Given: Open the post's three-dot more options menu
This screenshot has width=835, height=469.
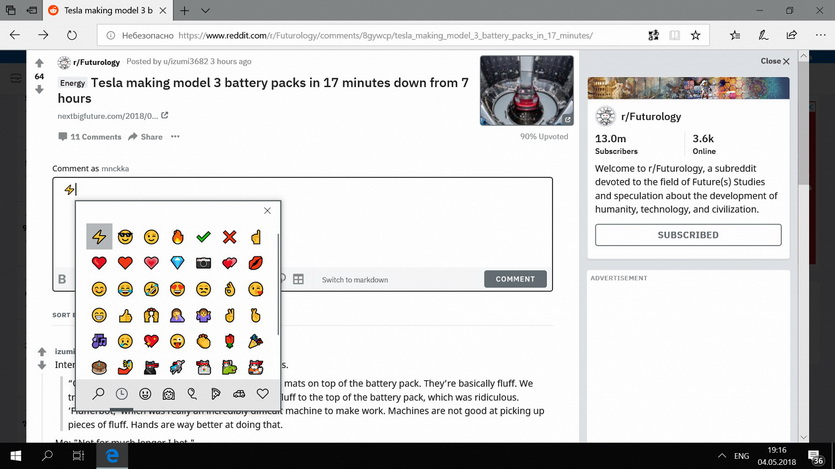Looking at the screenshot, I should 175,137.
